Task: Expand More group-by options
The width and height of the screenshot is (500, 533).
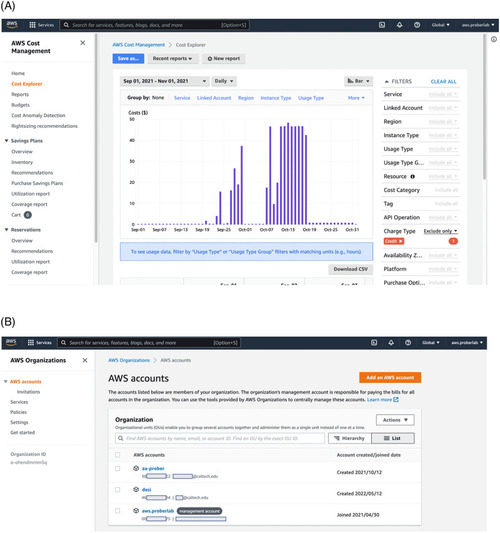Action: point(356,98)
